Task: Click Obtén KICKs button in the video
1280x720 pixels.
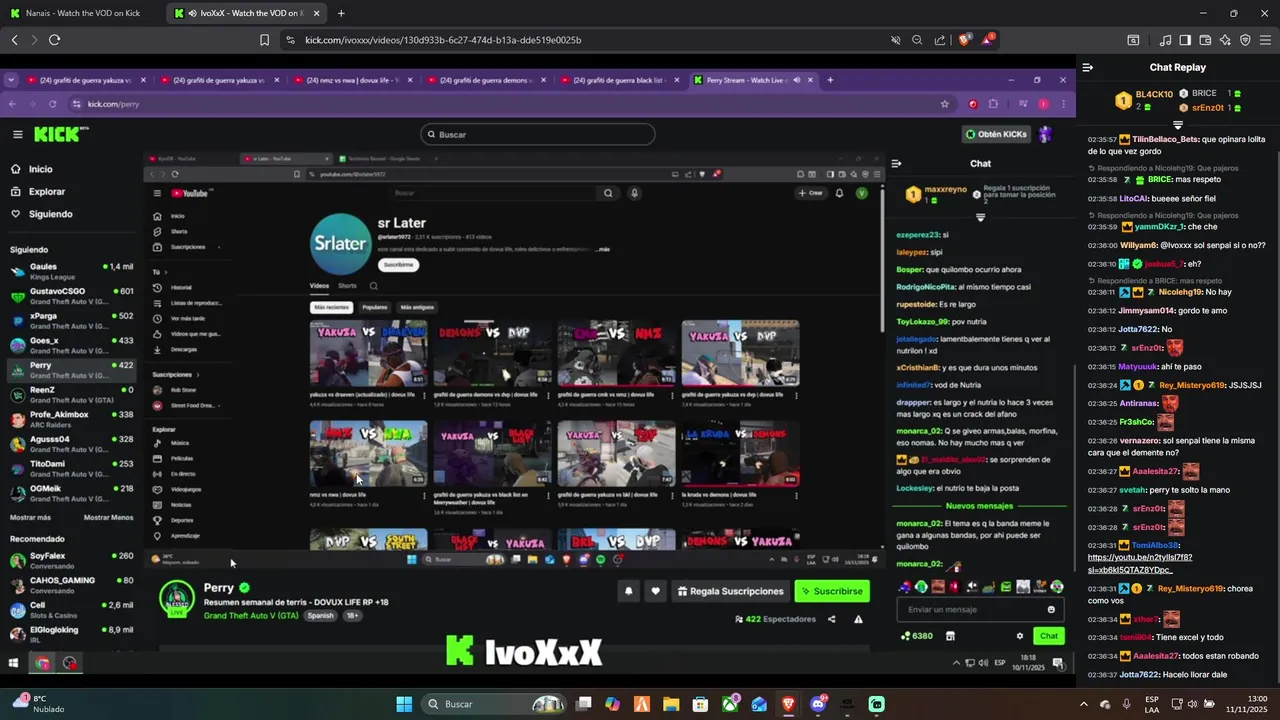Action: (996, 134)
